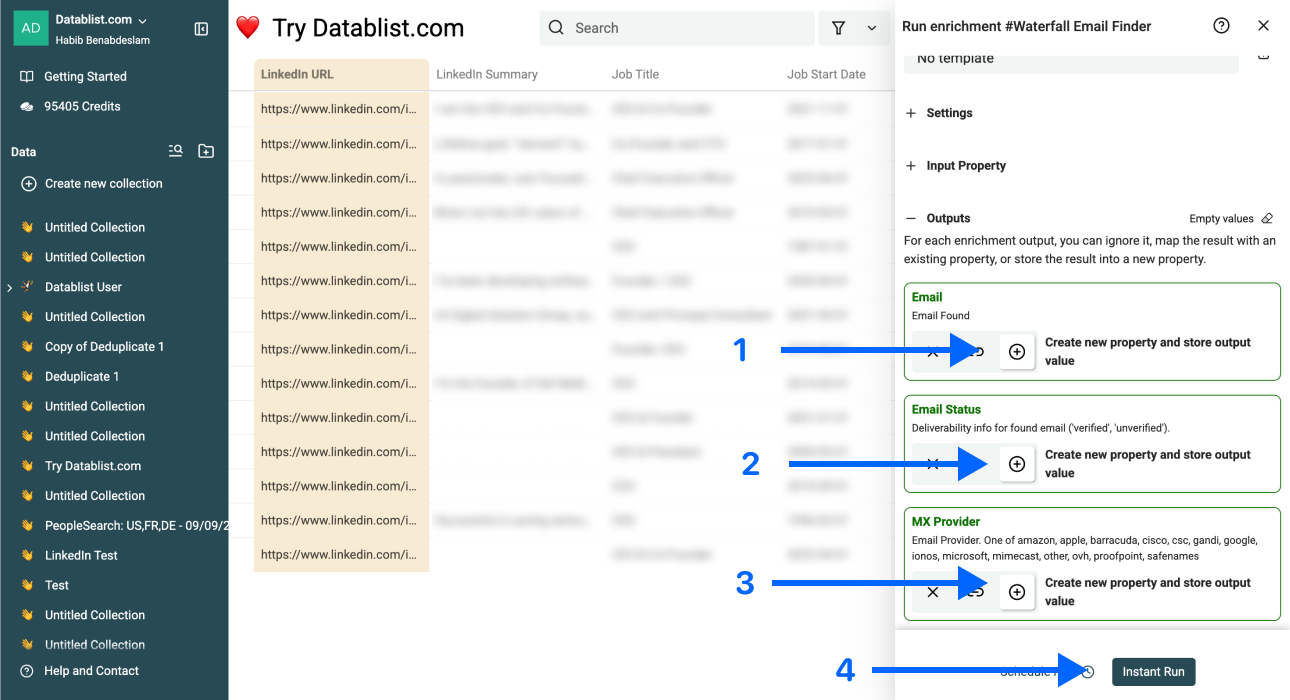Click the X ignore icon for MX Provider output

click(x=932, y=592)
